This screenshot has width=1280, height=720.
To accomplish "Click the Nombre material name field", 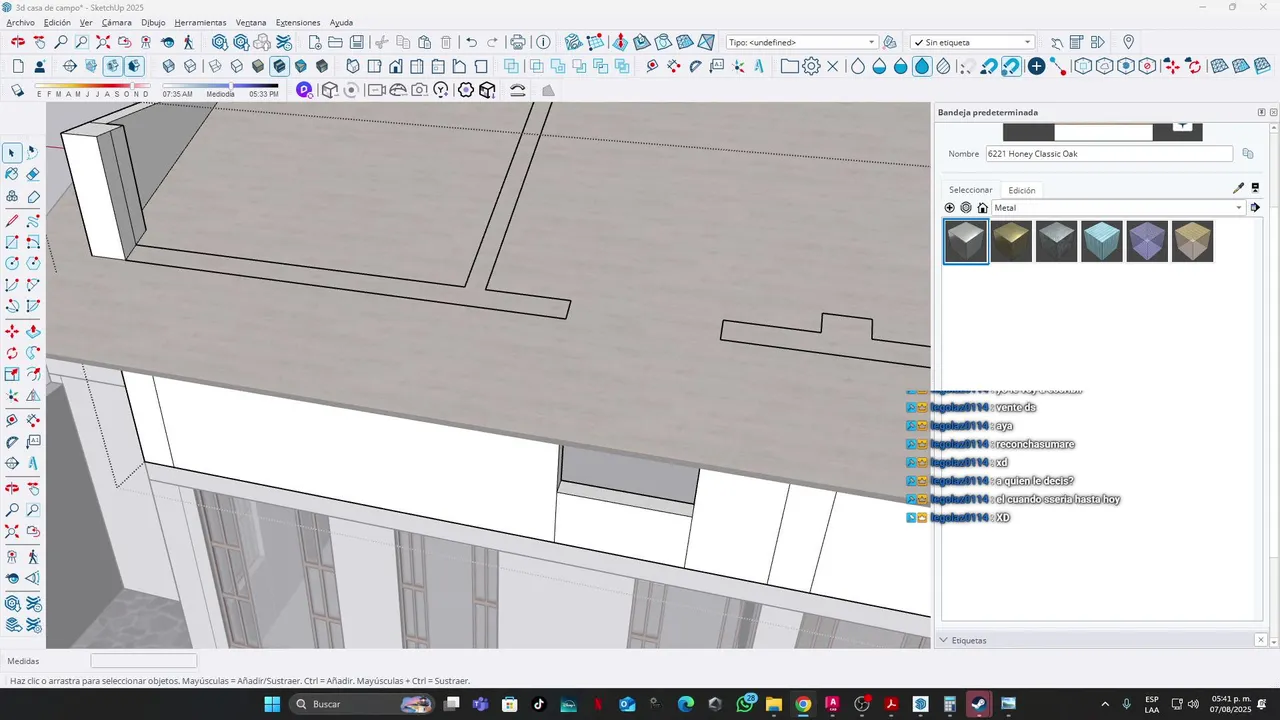I will (1109, 154).
